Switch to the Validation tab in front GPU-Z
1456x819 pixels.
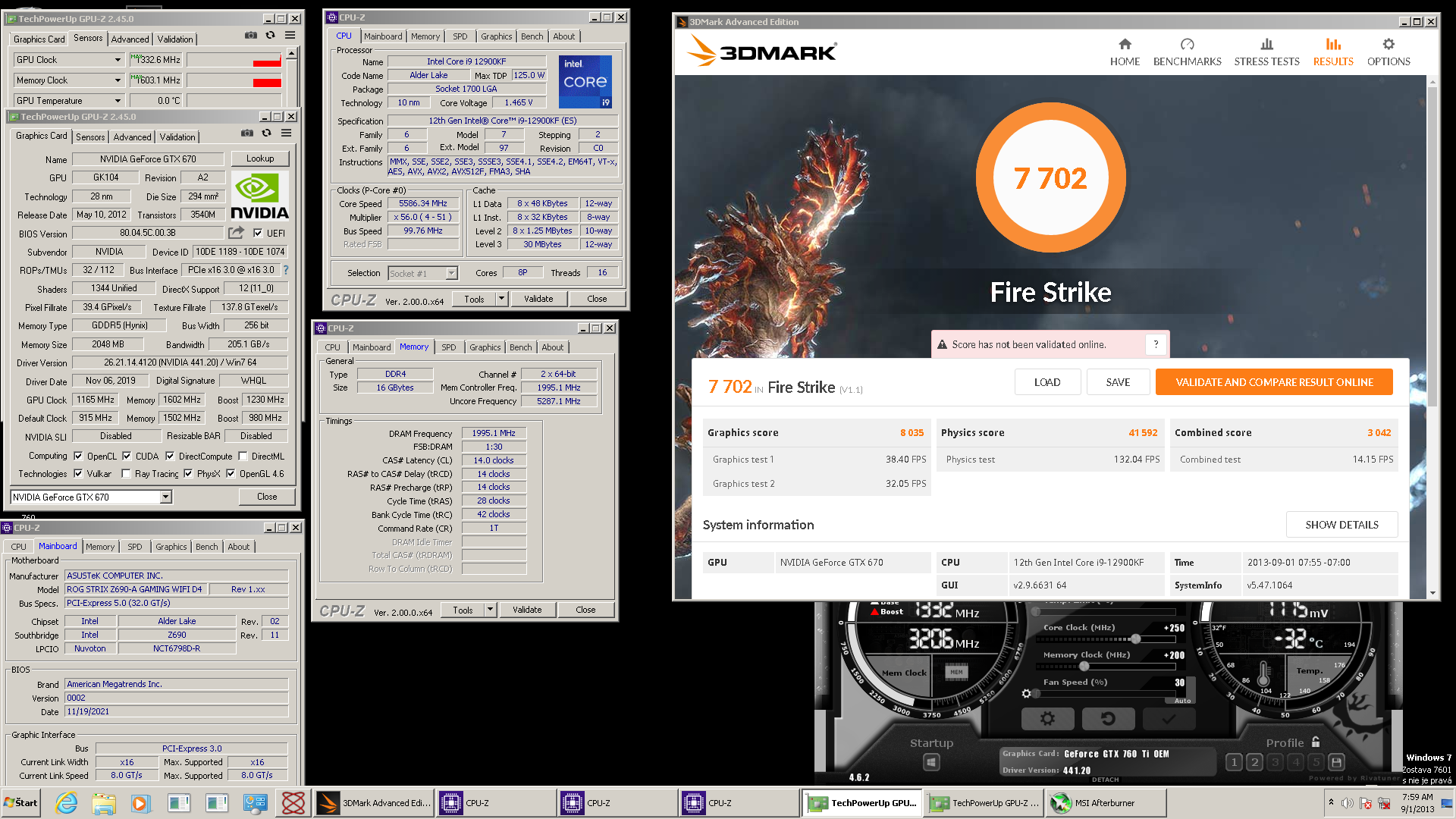pyautogui.click(x=177, y=137)
